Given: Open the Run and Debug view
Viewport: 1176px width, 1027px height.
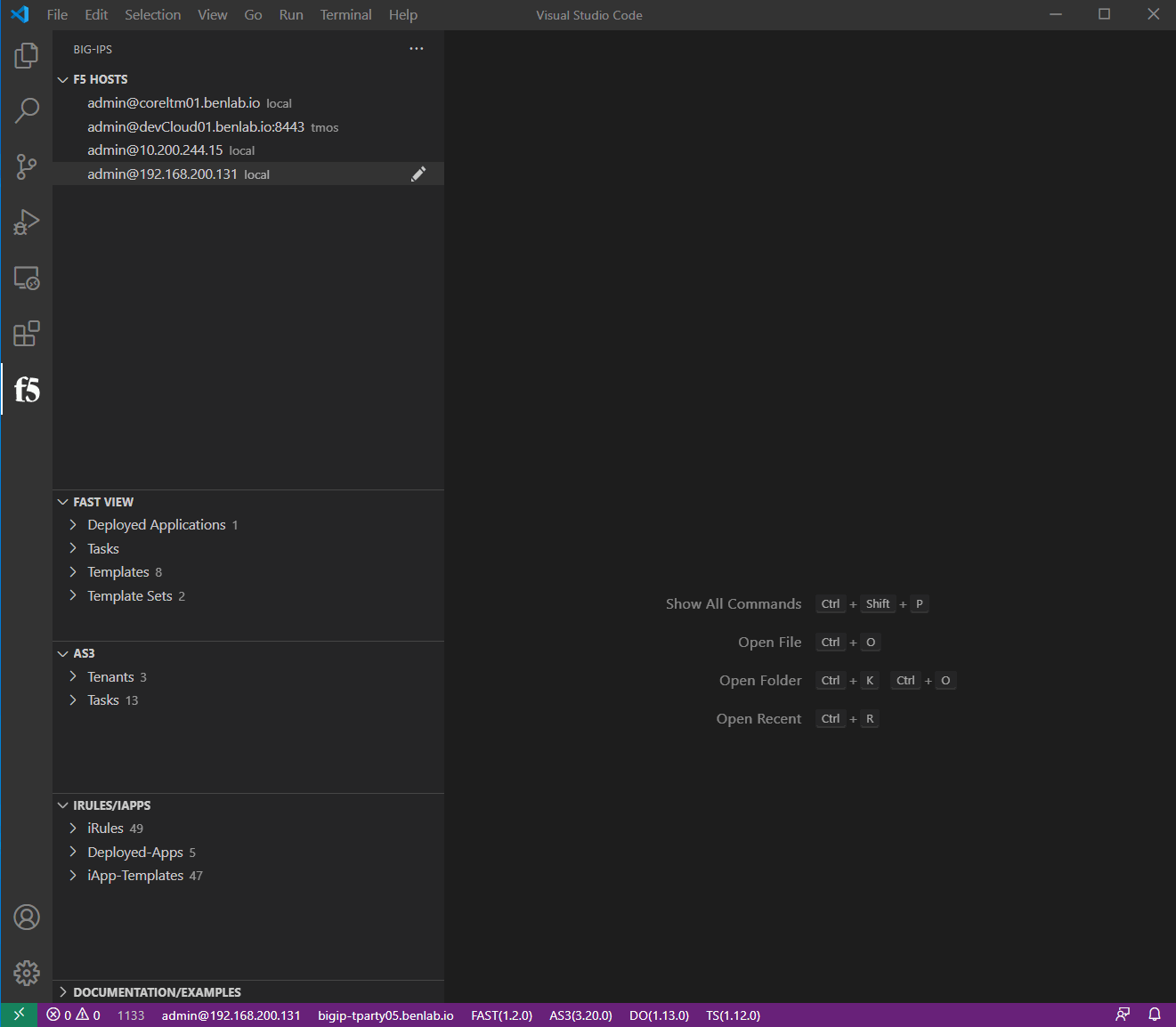Looking at the screenshot, I should [27, 222].
